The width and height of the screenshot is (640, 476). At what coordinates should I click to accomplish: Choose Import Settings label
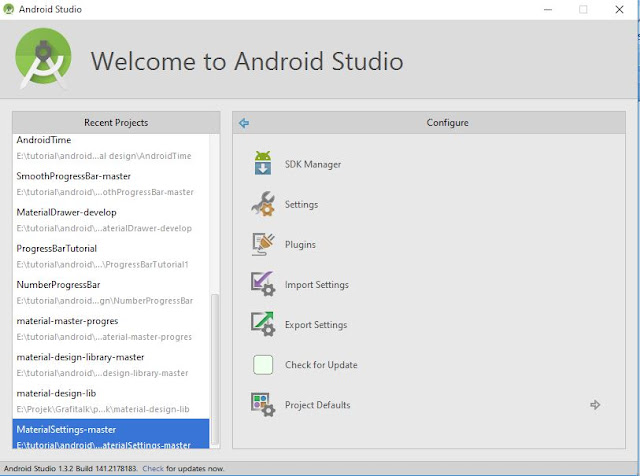click(x=316, y=285)
